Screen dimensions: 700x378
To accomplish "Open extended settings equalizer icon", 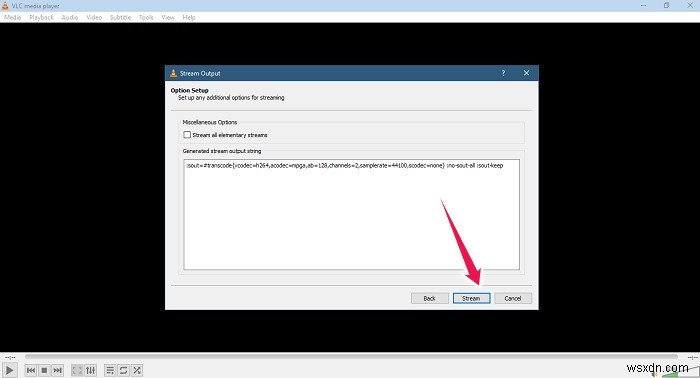I will pyautogui.click(x=91, y=370).
